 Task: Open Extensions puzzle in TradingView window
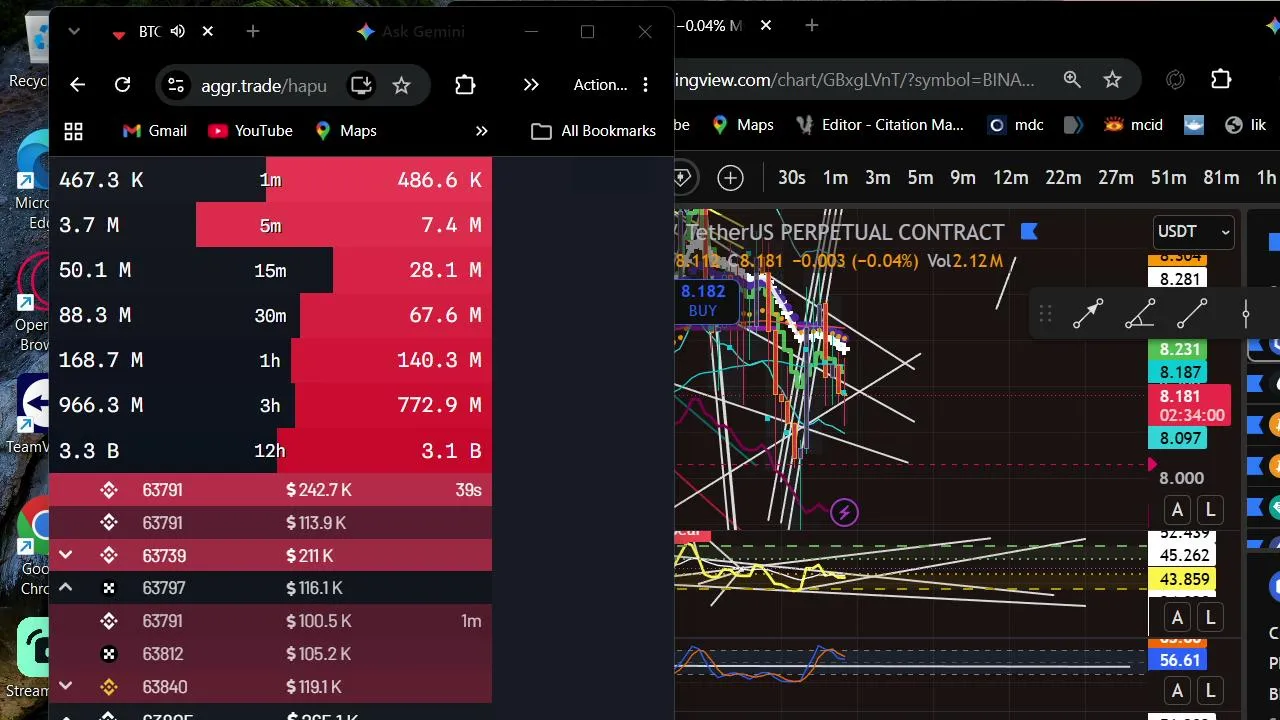point(1221,80)
